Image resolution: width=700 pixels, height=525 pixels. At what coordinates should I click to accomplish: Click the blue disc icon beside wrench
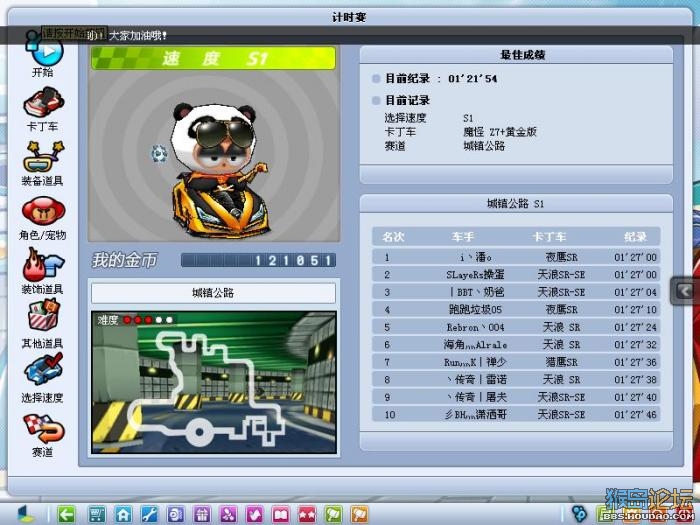click(175, 514)
